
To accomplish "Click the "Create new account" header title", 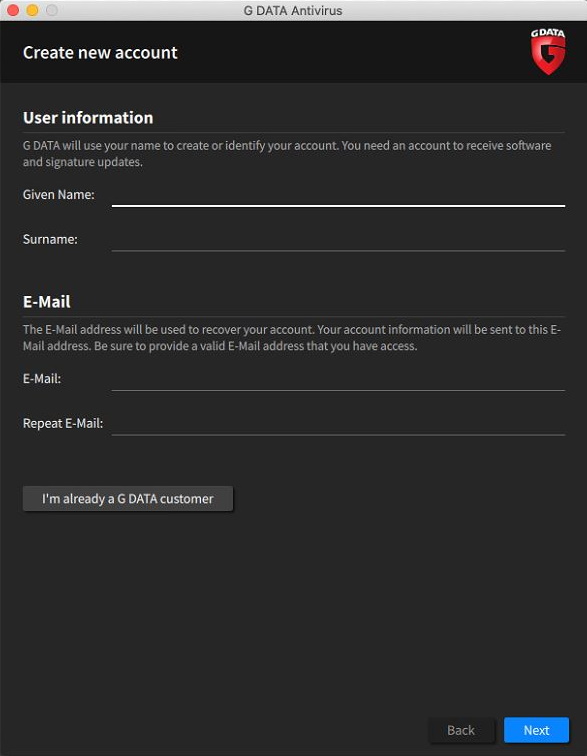I will tap(100, 53).
